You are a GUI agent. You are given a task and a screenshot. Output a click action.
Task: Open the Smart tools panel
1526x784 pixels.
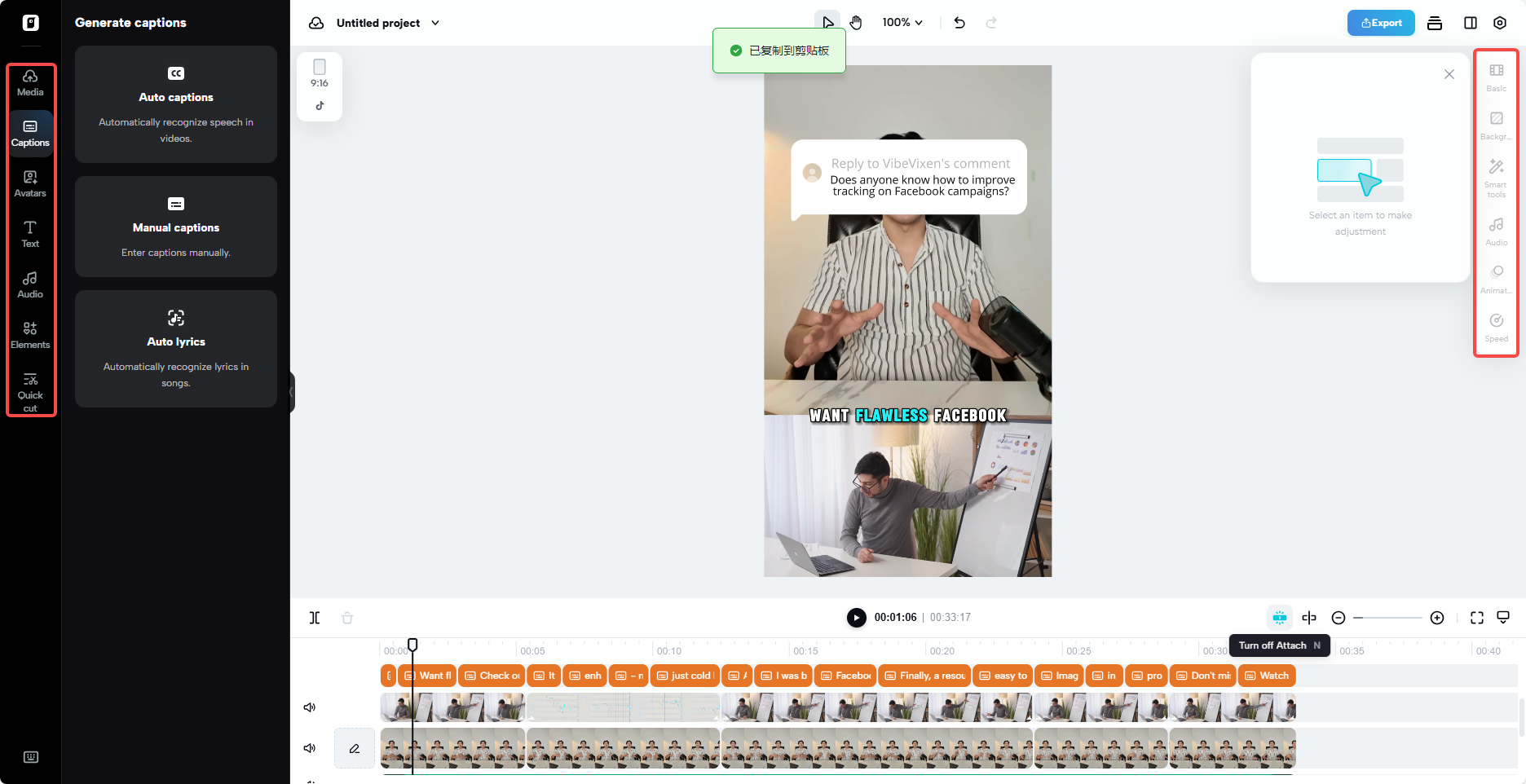click(x=1496, y=178)
